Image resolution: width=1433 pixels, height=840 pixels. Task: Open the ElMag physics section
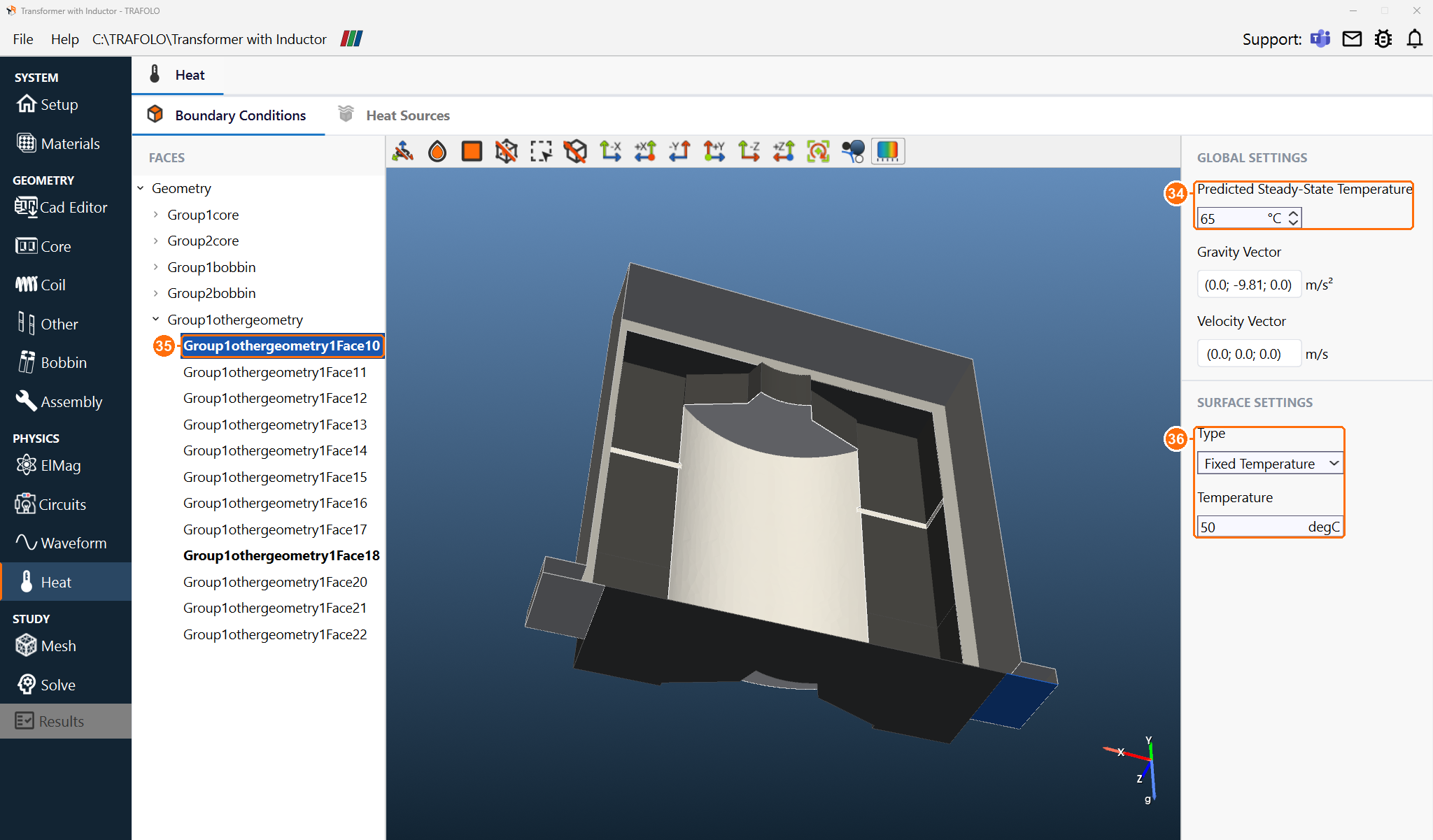[x=48, y=465]
